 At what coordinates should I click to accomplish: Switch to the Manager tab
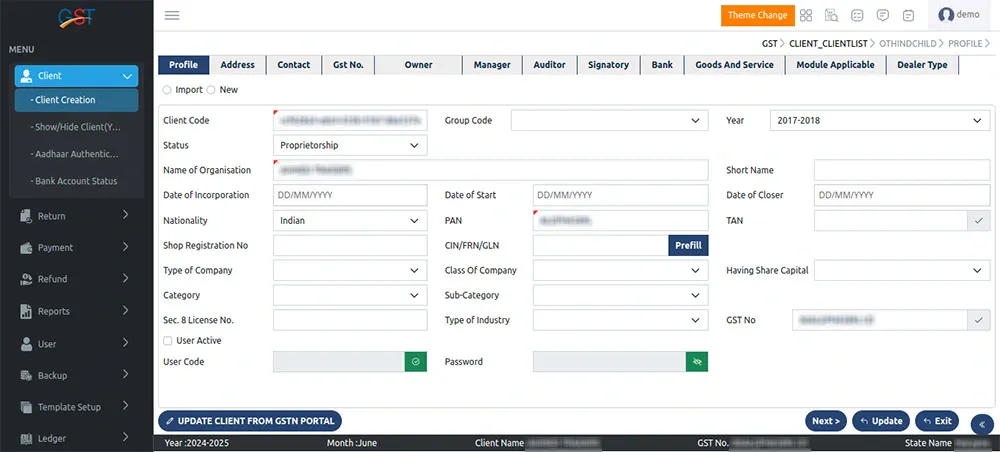click(x=492, y=65)
